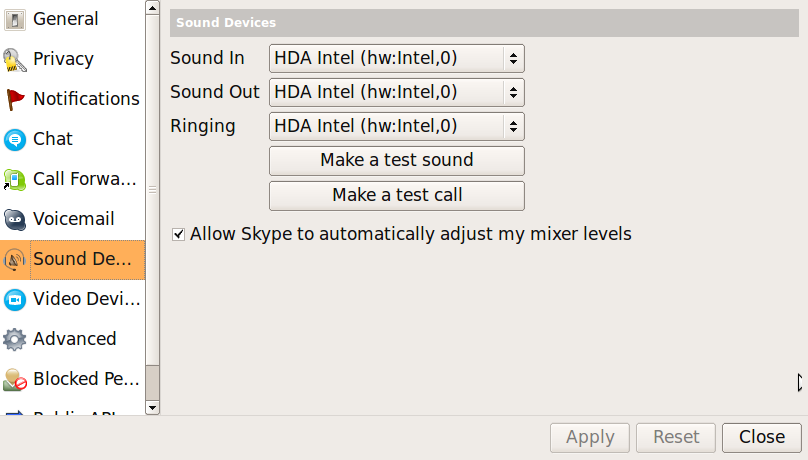Click Make a test call button
This screenshot has width=808, height=460.
(397, 195)
